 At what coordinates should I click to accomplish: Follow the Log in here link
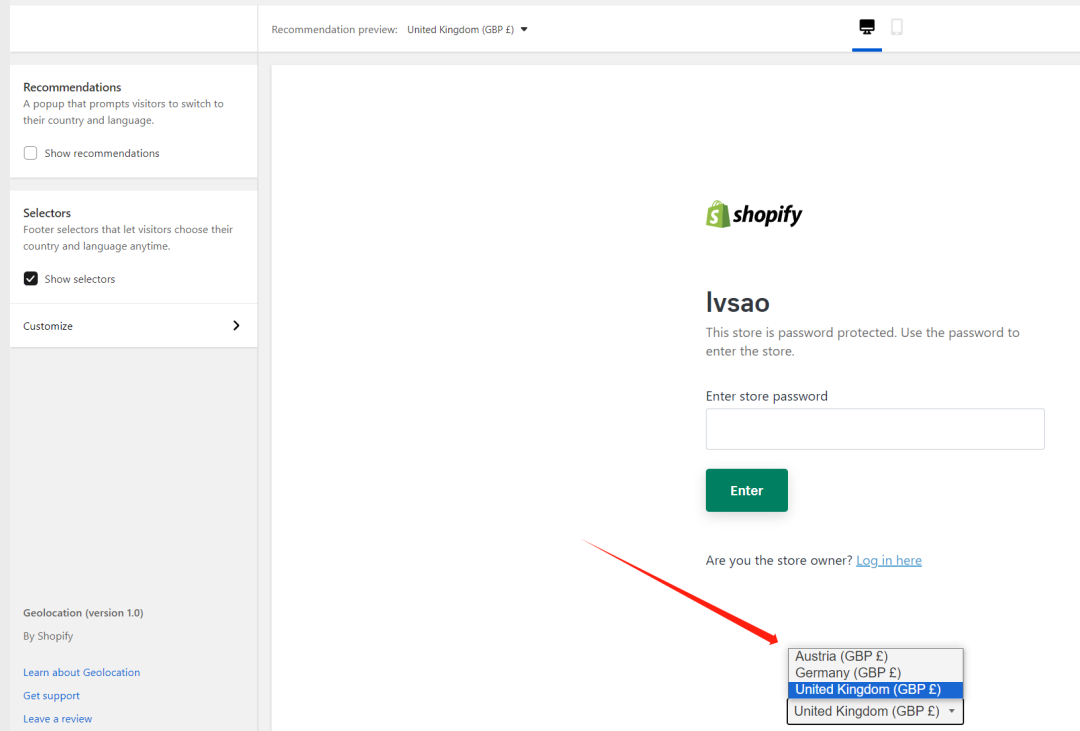(889, 560)
